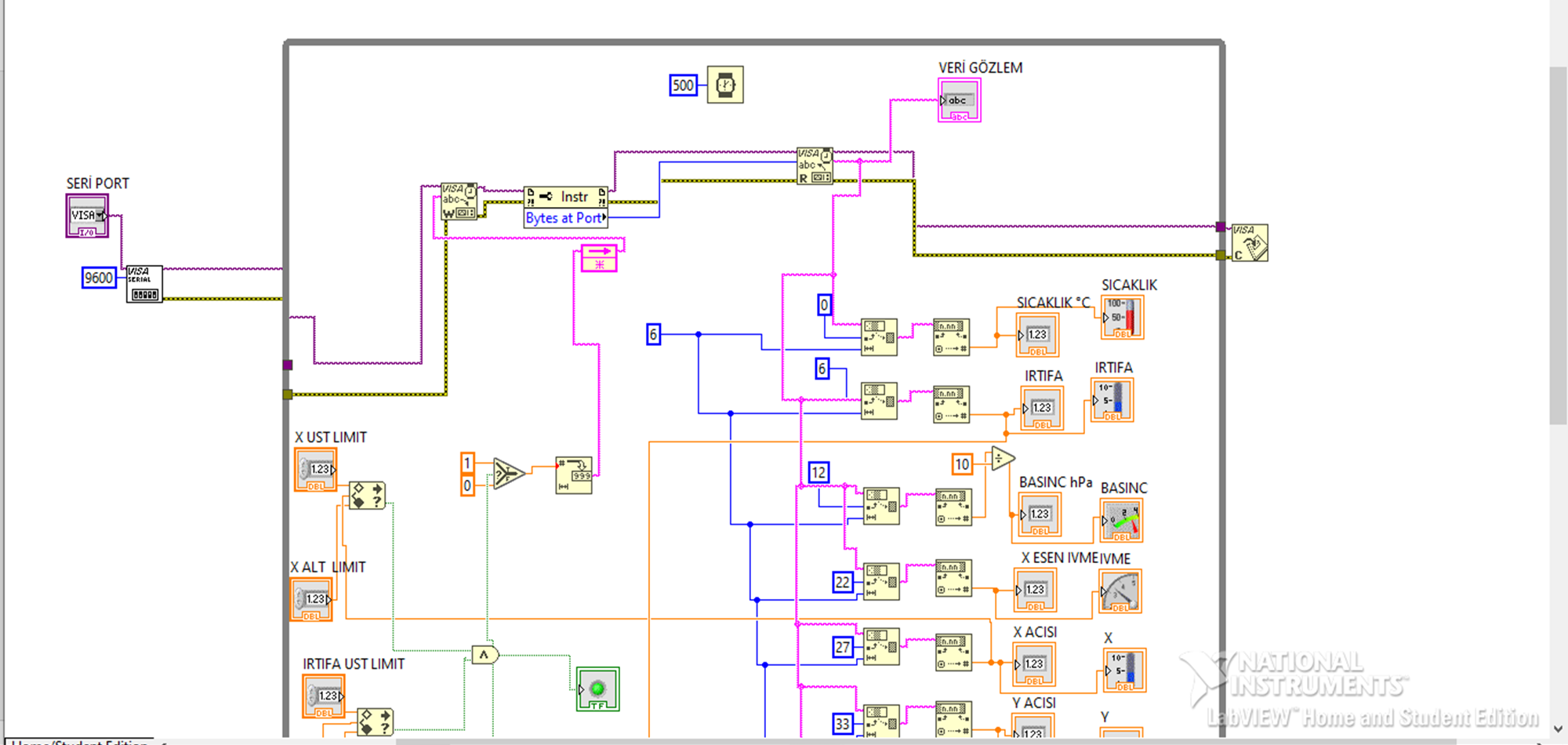Click the VISA Configure Serial Port node
The height and width of the screenshot is (745, 1568).
[x=144, y=283]
